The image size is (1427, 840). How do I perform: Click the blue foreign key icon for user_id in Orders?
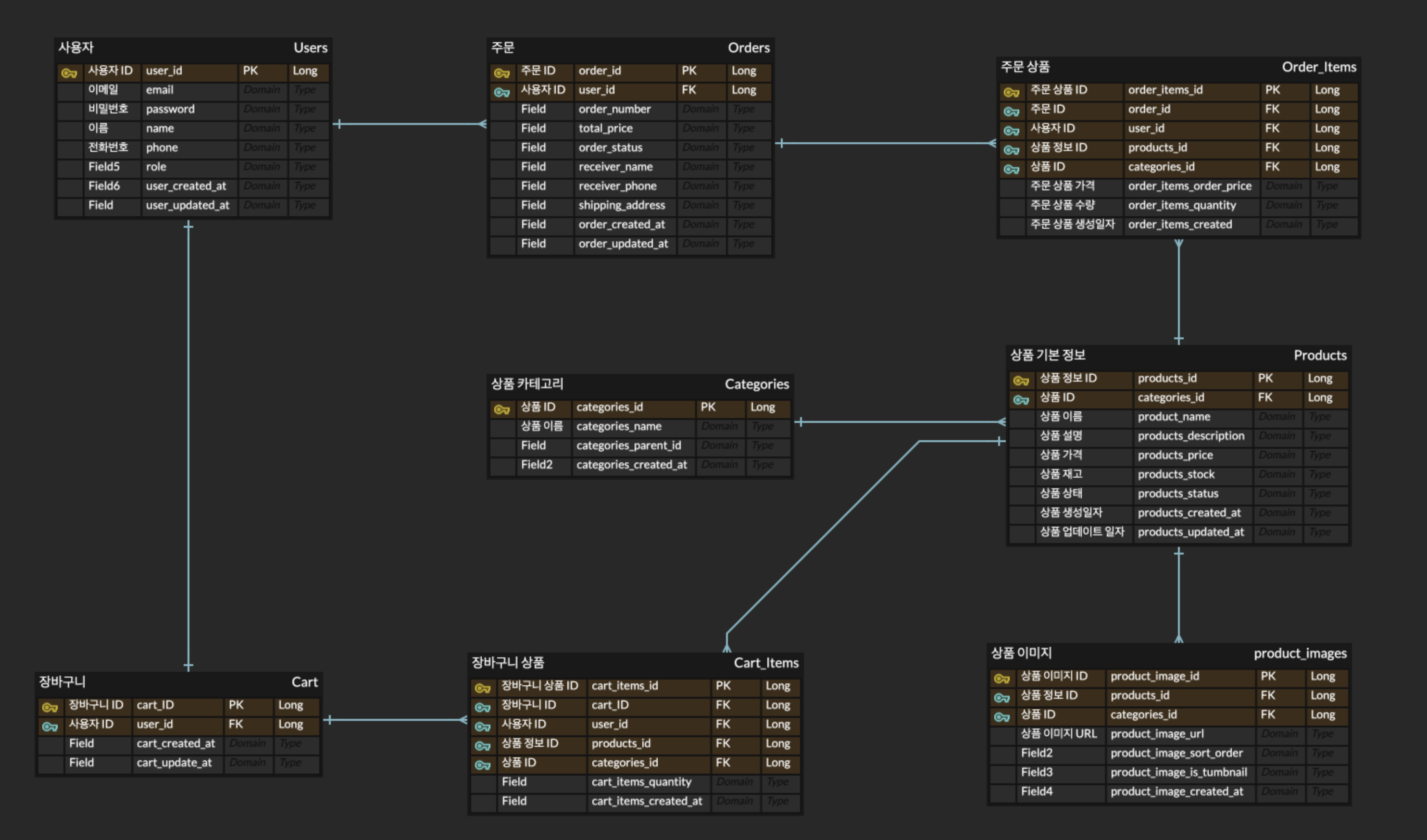point(502,92)
